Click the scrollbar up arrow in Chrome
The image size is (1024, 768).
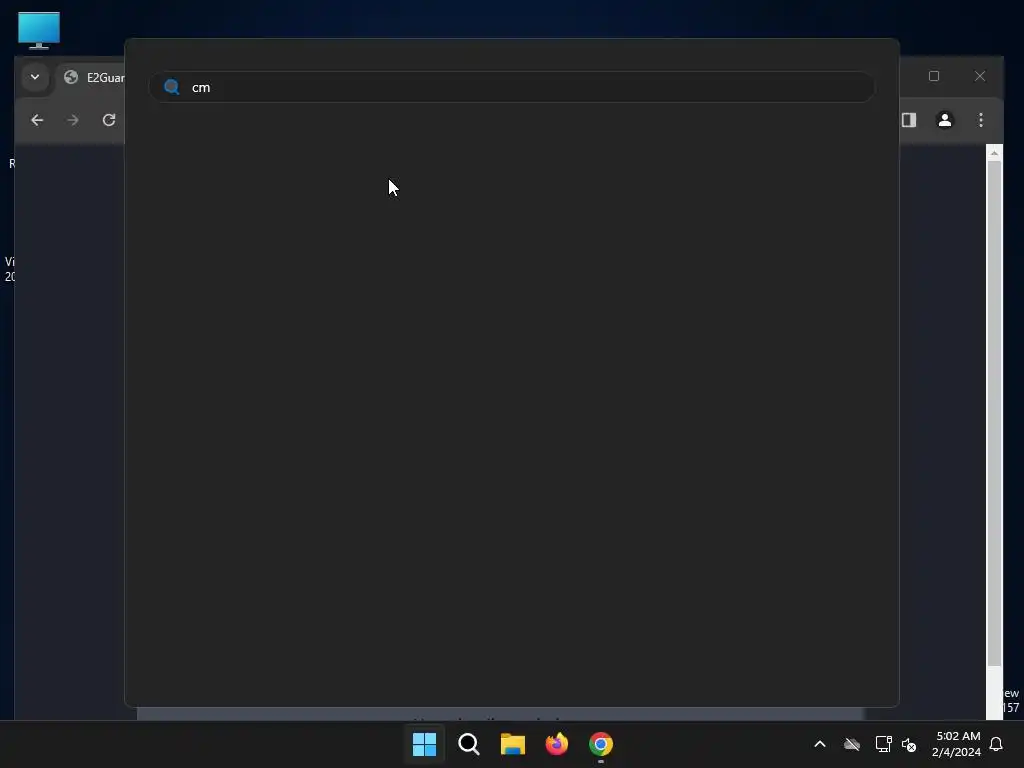pyautogui.click(x=994, y=153)
